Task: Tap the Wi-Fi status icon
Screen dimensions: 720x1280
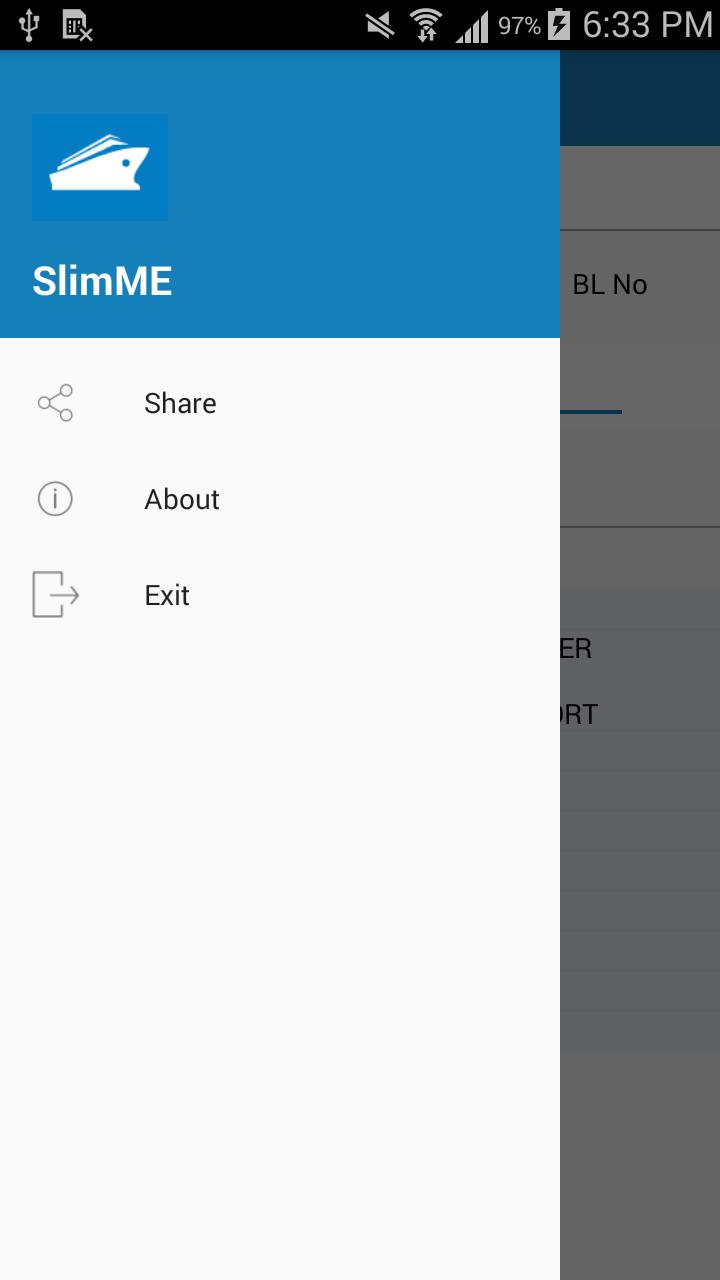Action: [x=426, y=25]
